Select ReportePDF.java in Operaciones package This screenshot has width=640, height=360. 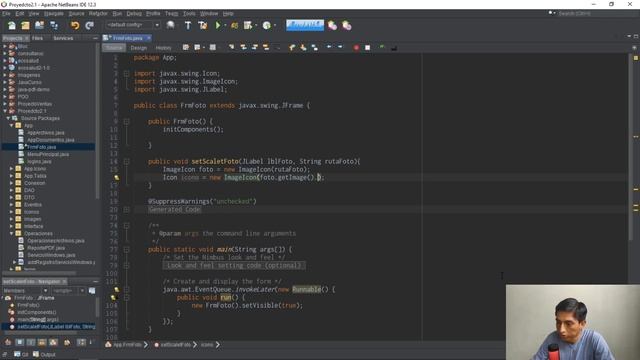tap(46, 248)
